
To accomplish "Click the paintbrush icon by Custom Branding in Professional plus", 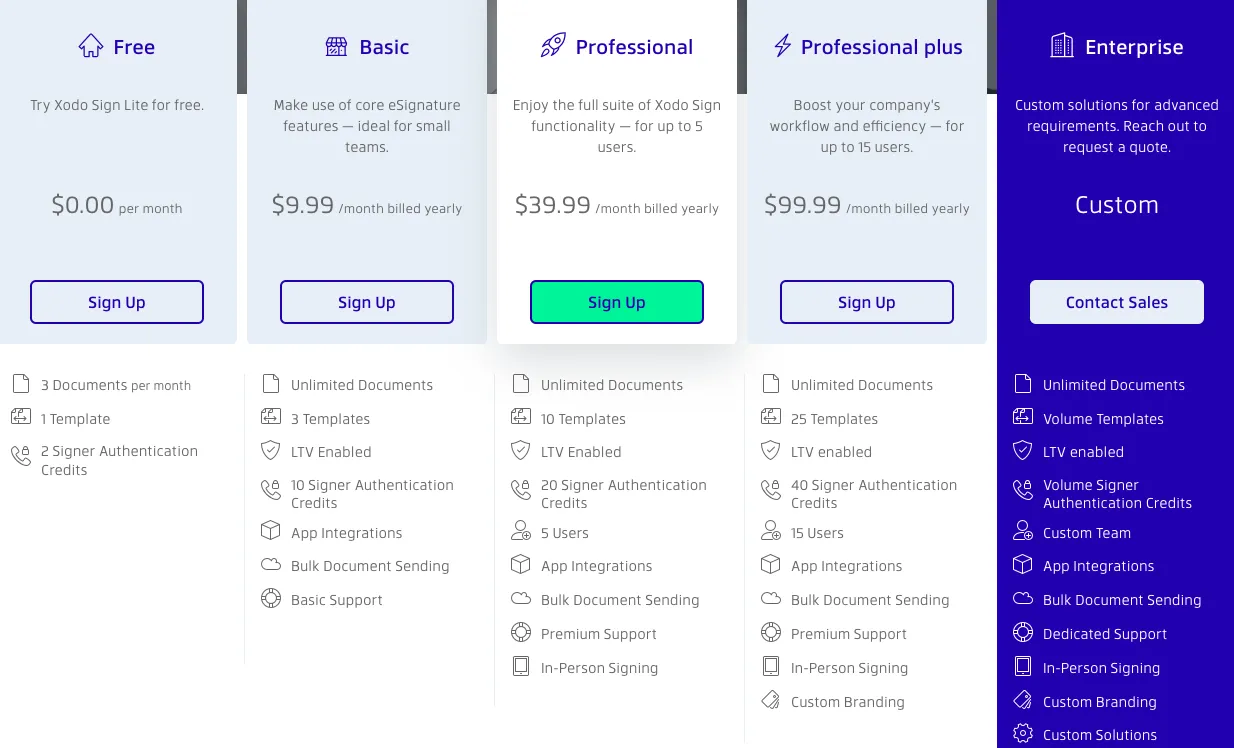I will [770, 700].
